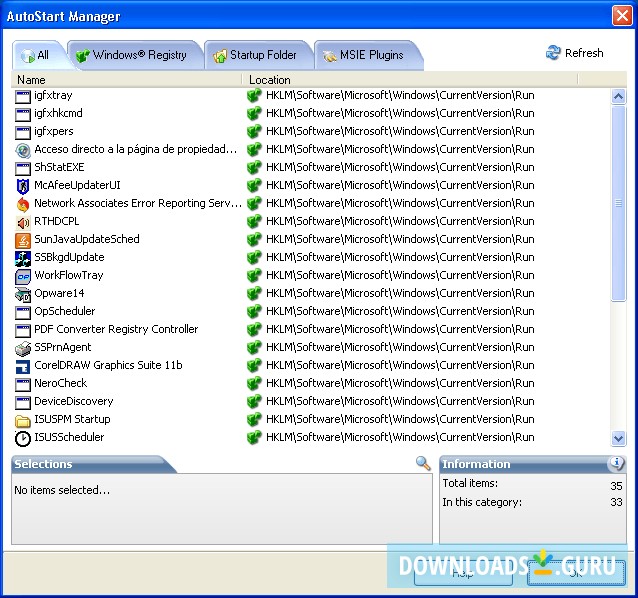Viewport: 638px width, 598px height.
Task: Click the registry icon in OpScheduler row
Action: pyautogui.click(x=254, y=311)
